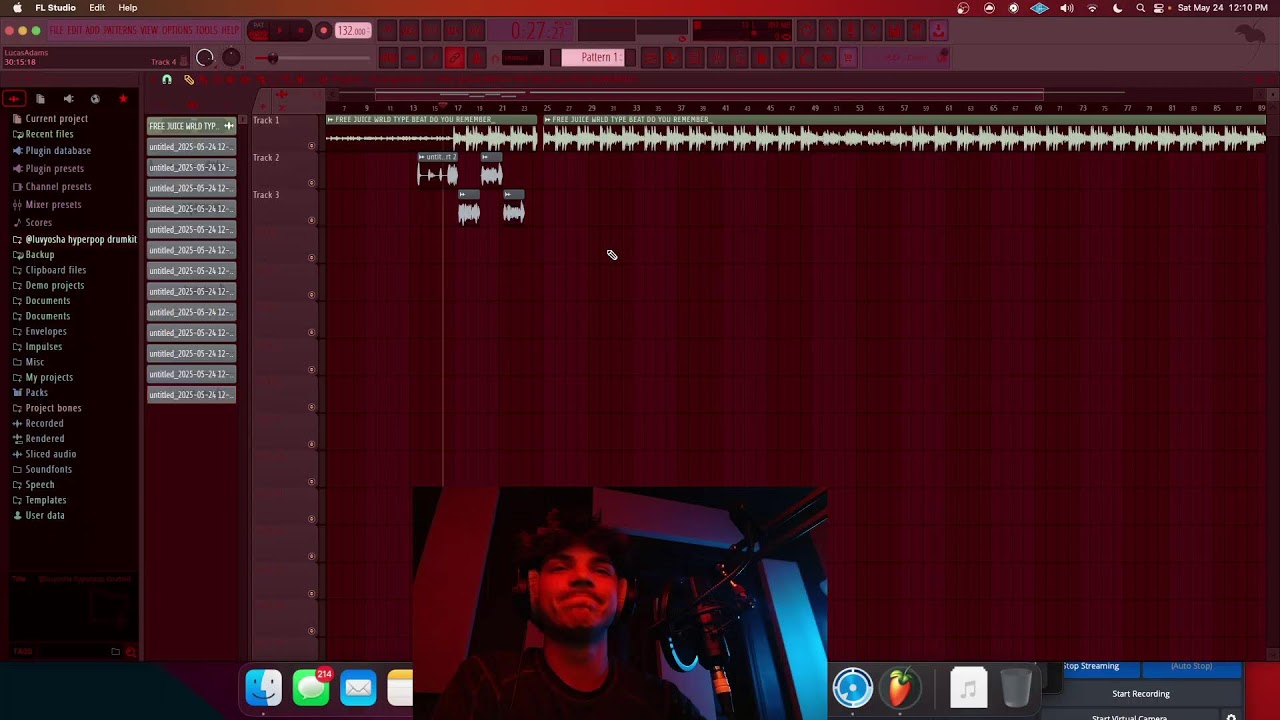
Task: Click the link-chain icon in toolbar
Action: (454, 58)
